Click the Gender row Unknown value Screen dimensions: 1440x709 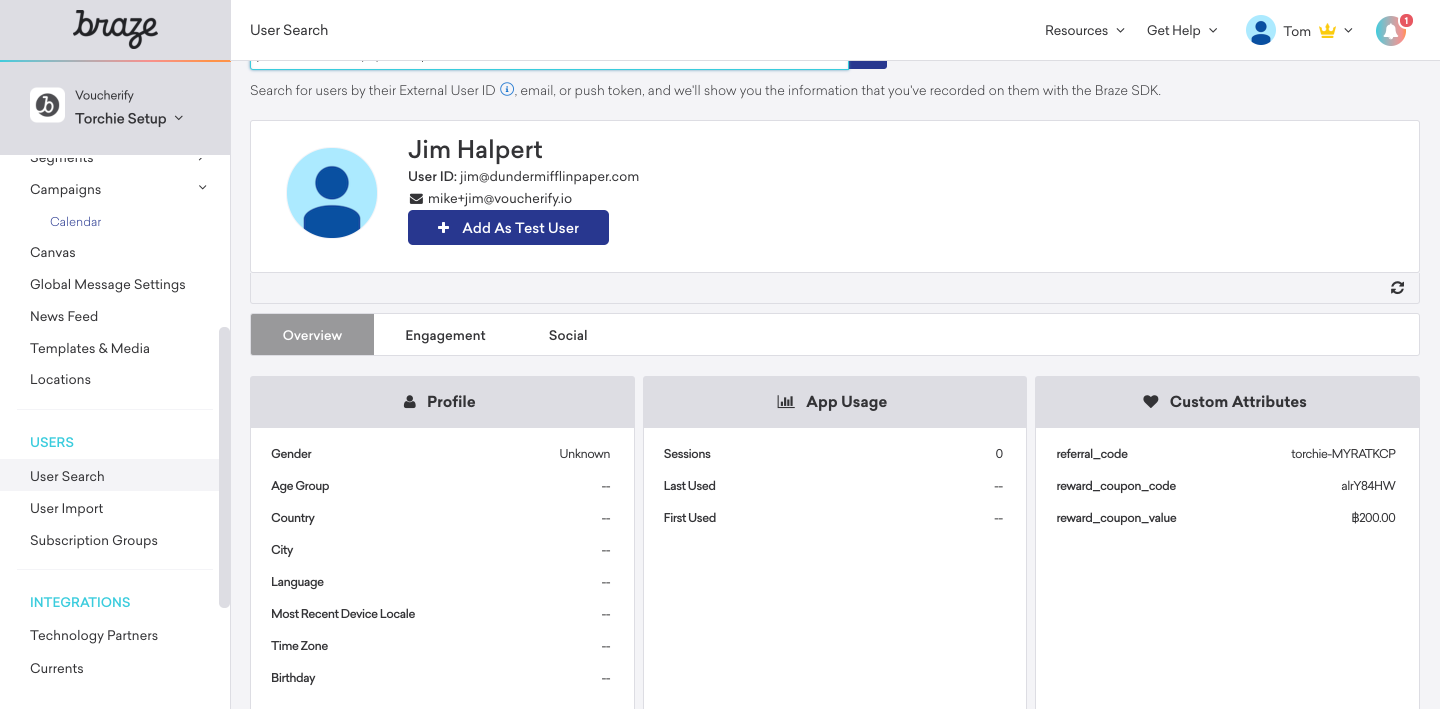click(584, 454)
